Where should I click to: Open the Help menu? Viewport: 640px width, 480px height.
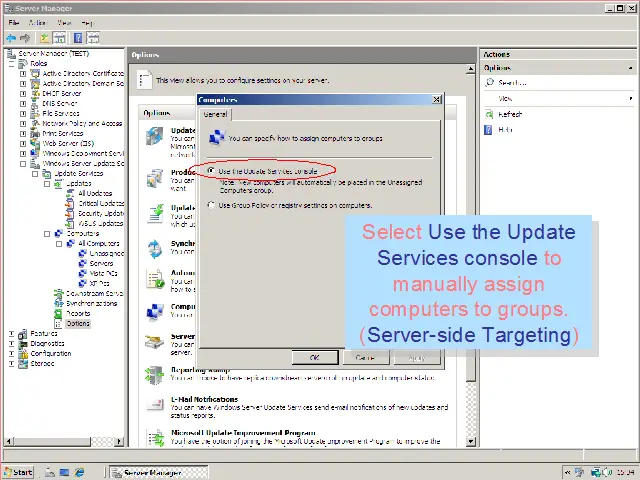click(x=87, y=23)
